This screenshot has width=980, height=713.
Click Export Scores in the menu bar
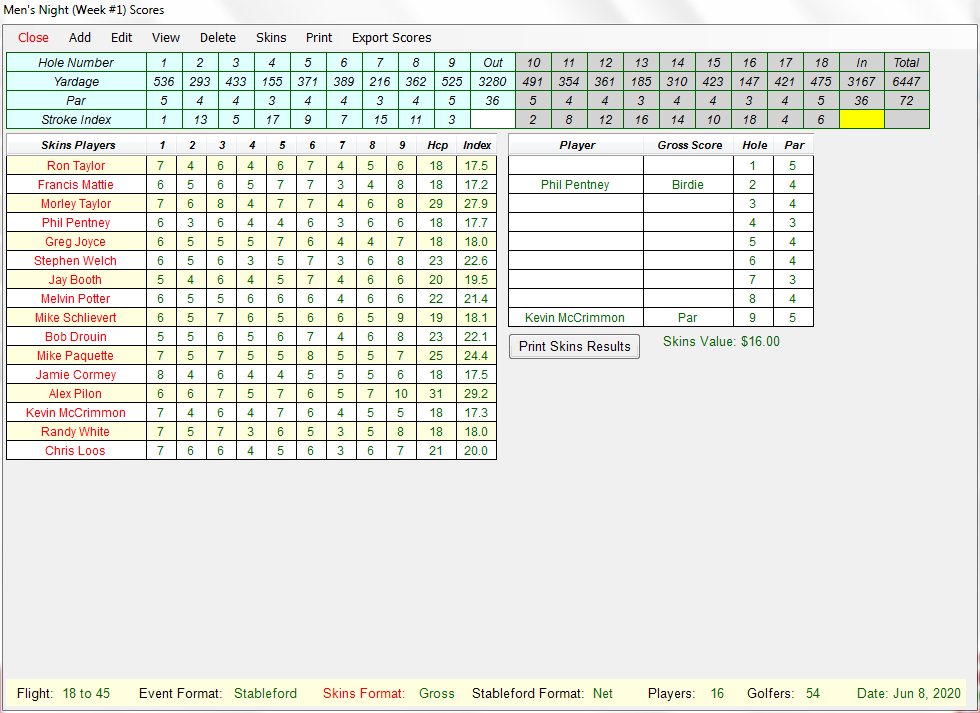tap(392, 37)
